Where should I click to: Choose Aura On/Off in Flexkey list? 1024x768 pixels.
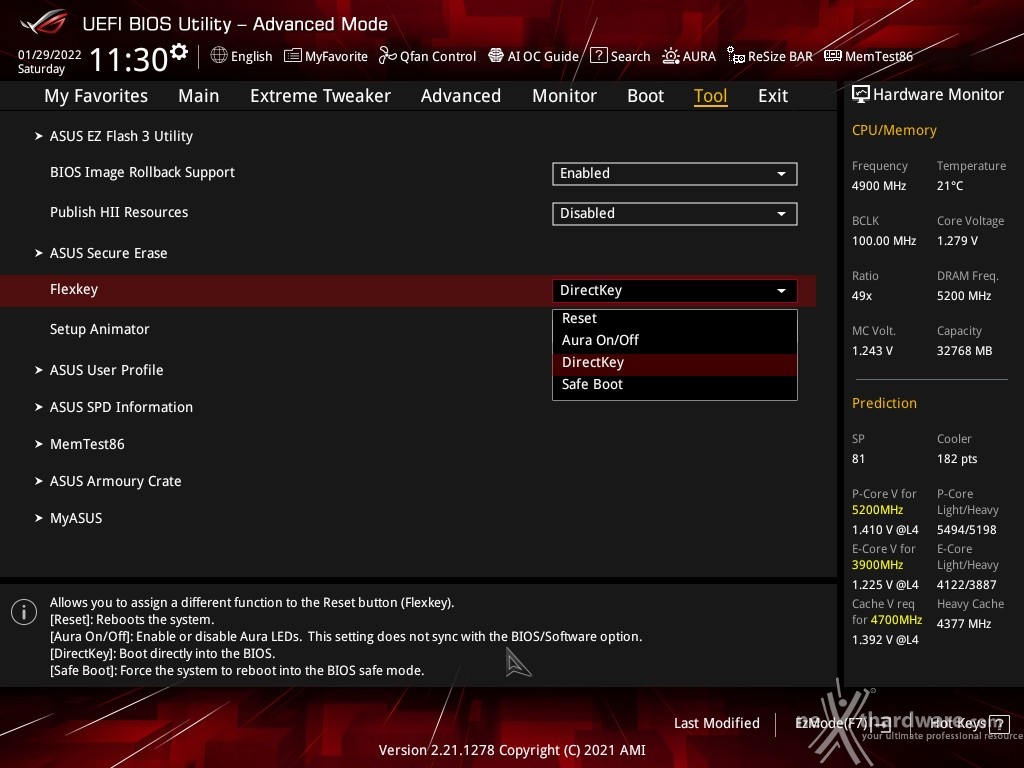675,340
